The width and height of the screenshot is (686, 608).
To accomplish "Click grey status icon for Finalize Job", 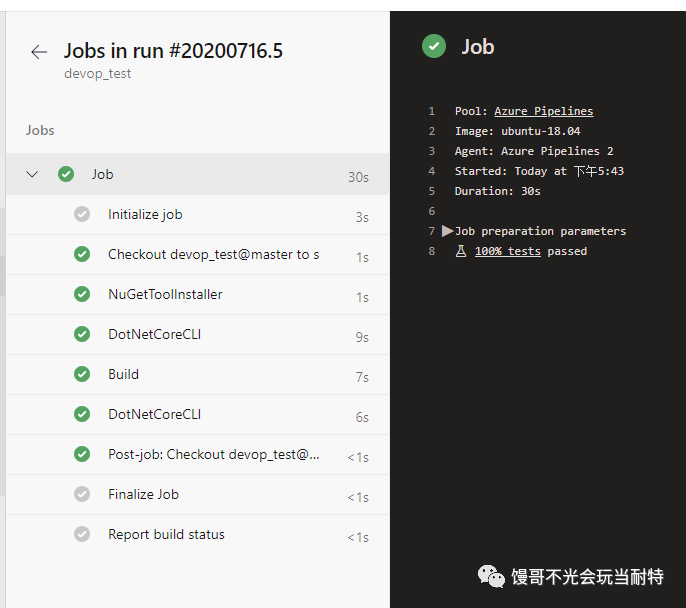I will 82,494.
